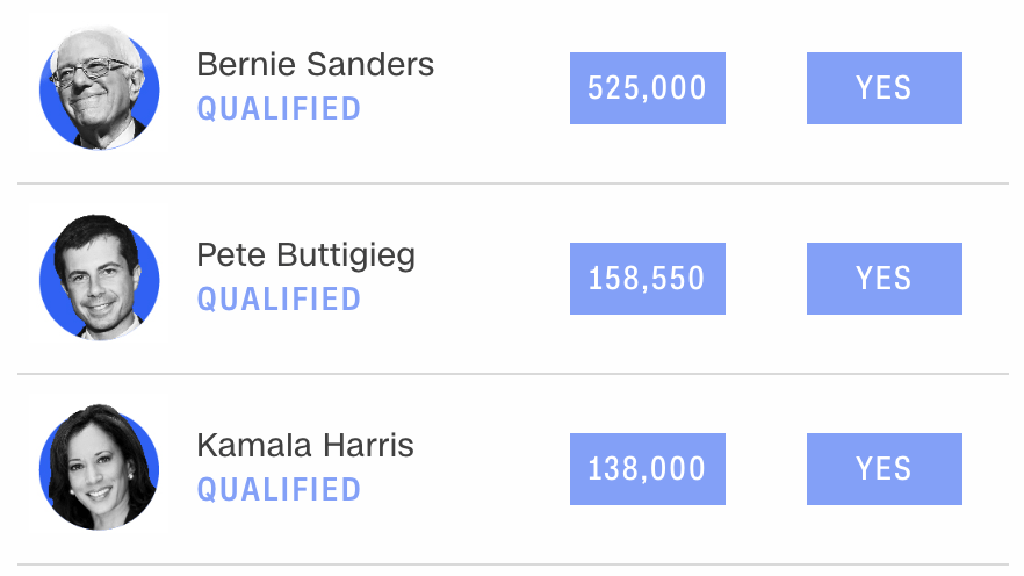
Task: Click Pete Buttigieg's portrait photo
Action: point(99,278)
